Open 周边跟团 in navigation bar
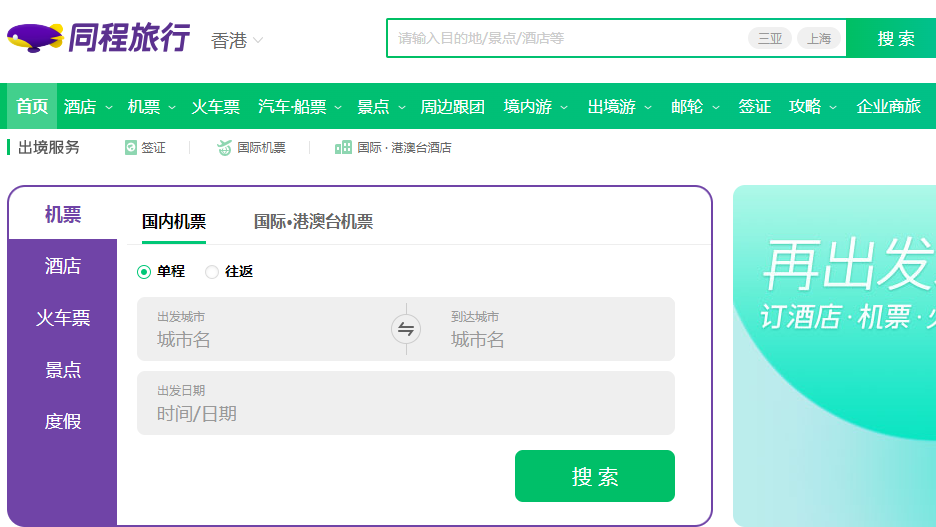This screenshot has height=527, width=936. point(452,107)
